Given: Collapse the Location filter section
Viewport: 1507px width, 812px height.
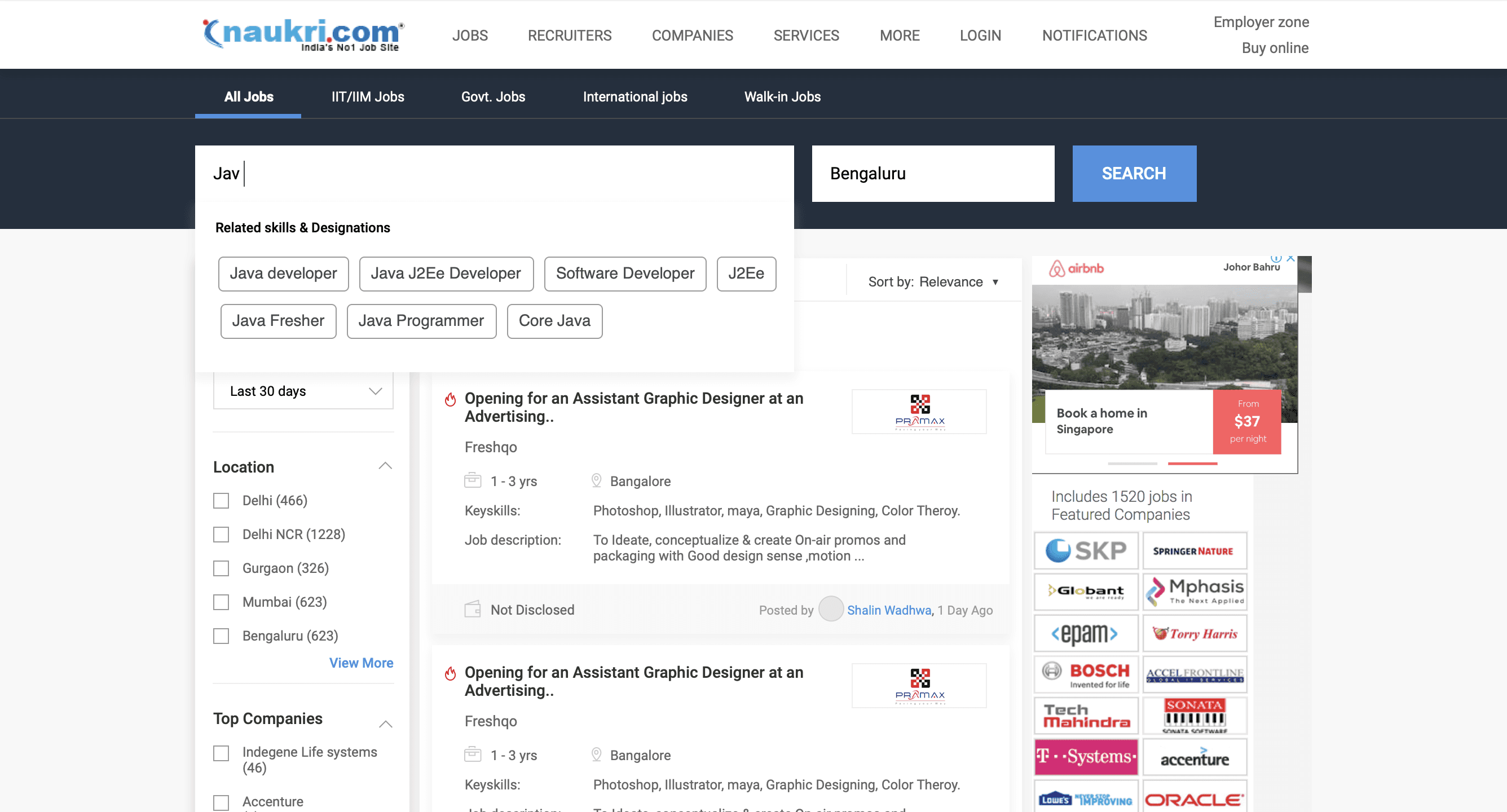Looking at the screenshot, I should (x=385, y=466).
